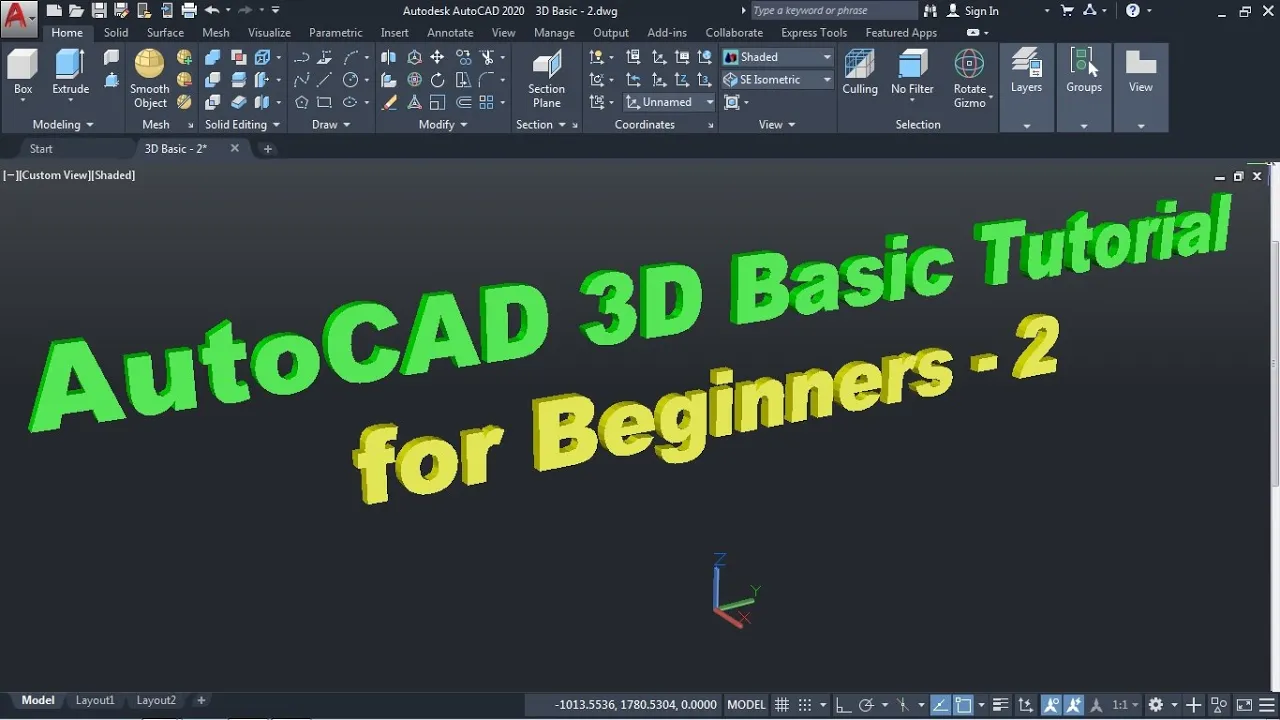Pick the Line tool in Draw panel
Screen dimensions: 1280x720
[324, 80]
